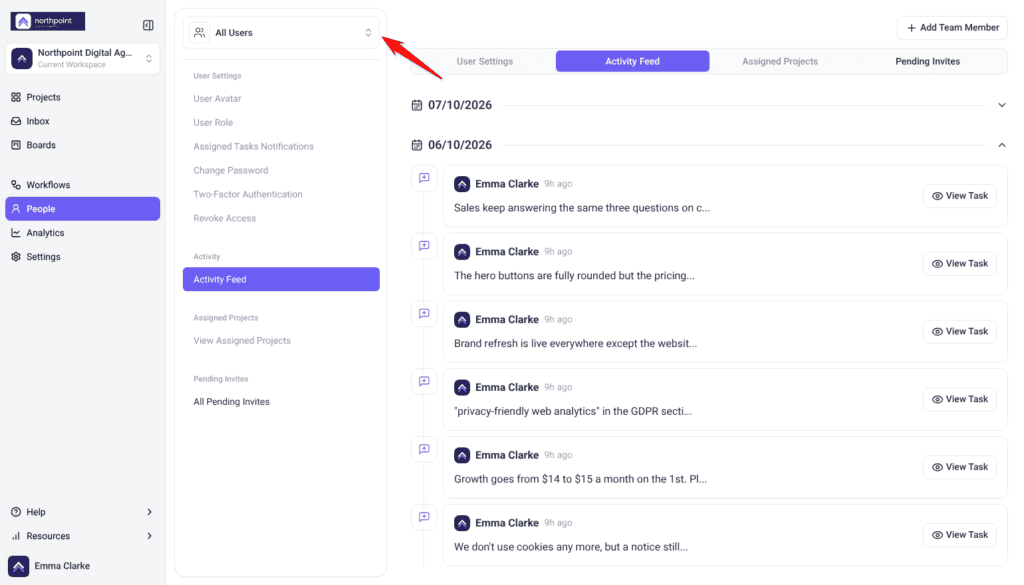Image resolution: width=1024 pixels, height=585 pixels.
Task: Click Emma Clarke avatar on 'Brand refresh' entry
Action: pyautogui.click(x=462, y=320)
